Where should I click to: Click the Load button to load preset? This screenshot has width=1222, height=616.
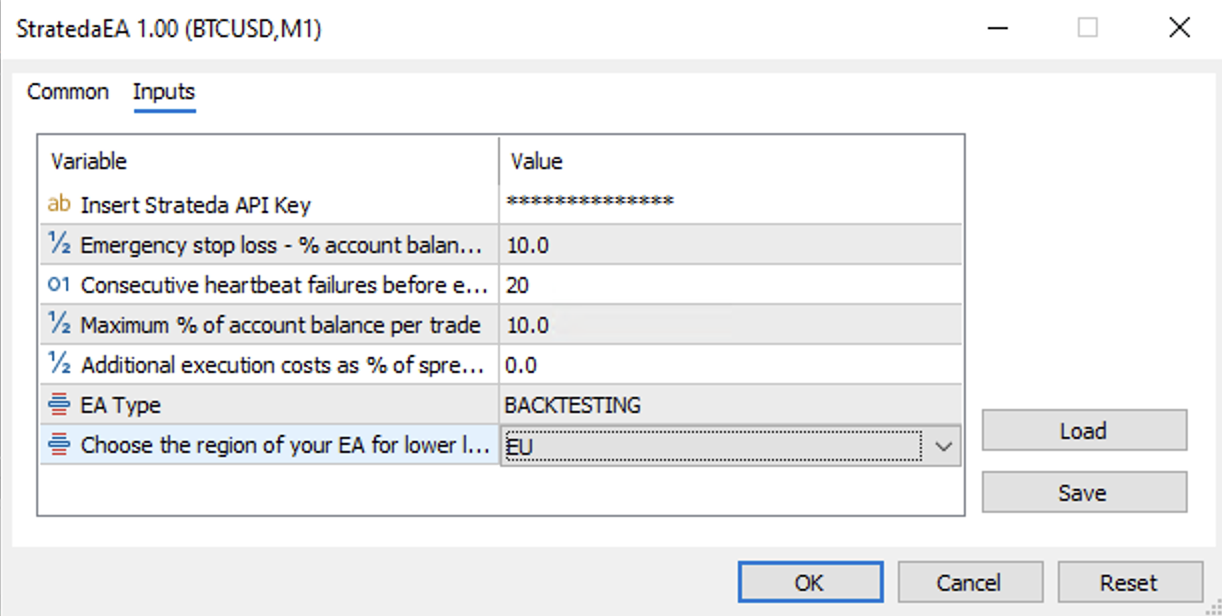click(1084, 430)
